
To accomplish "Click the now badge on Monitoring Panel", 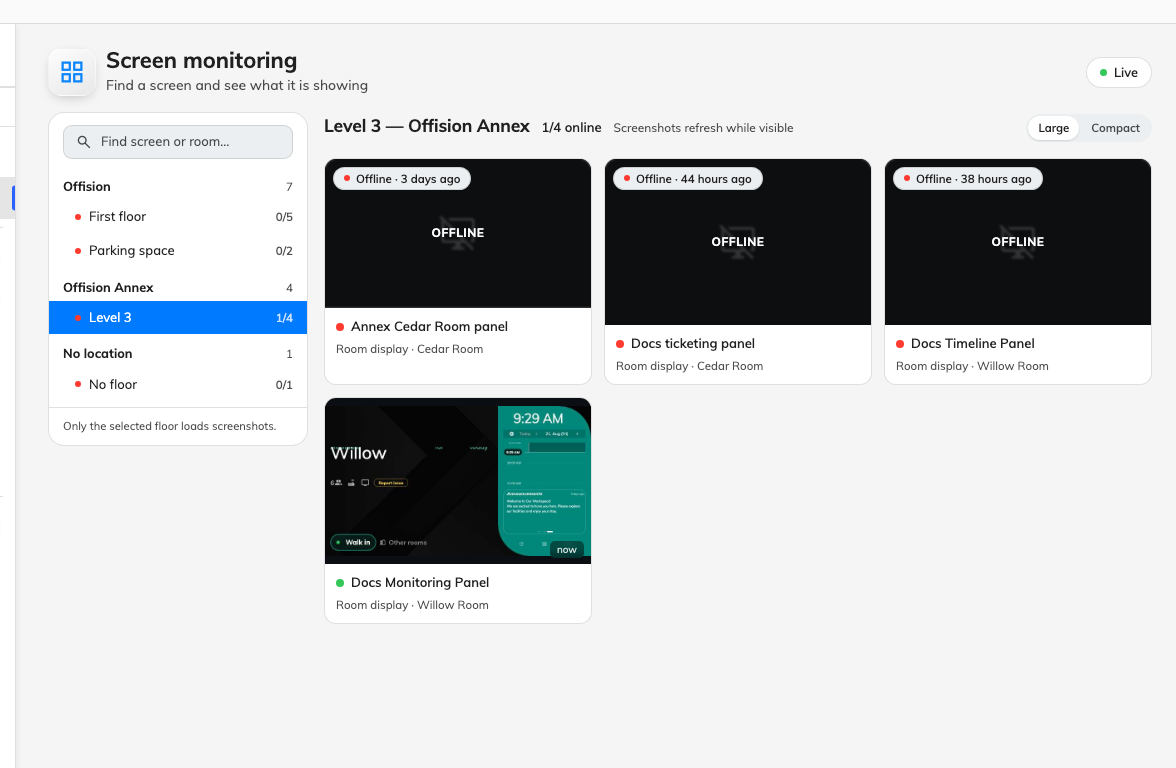I will pos(566,550).
